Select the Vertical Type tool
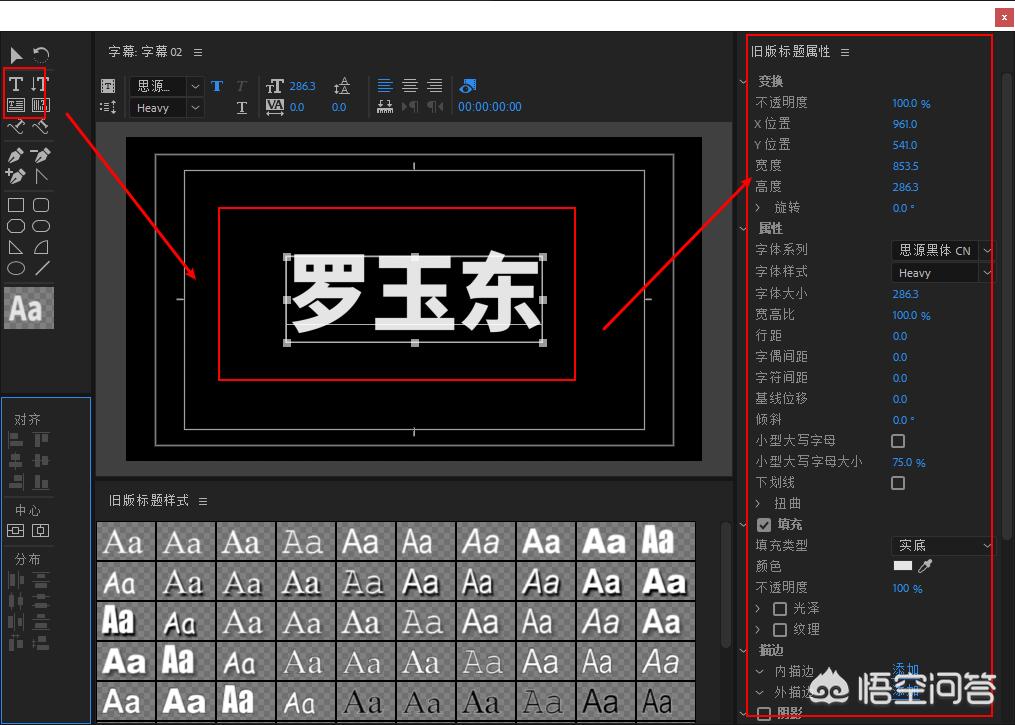 pos(38,84)
